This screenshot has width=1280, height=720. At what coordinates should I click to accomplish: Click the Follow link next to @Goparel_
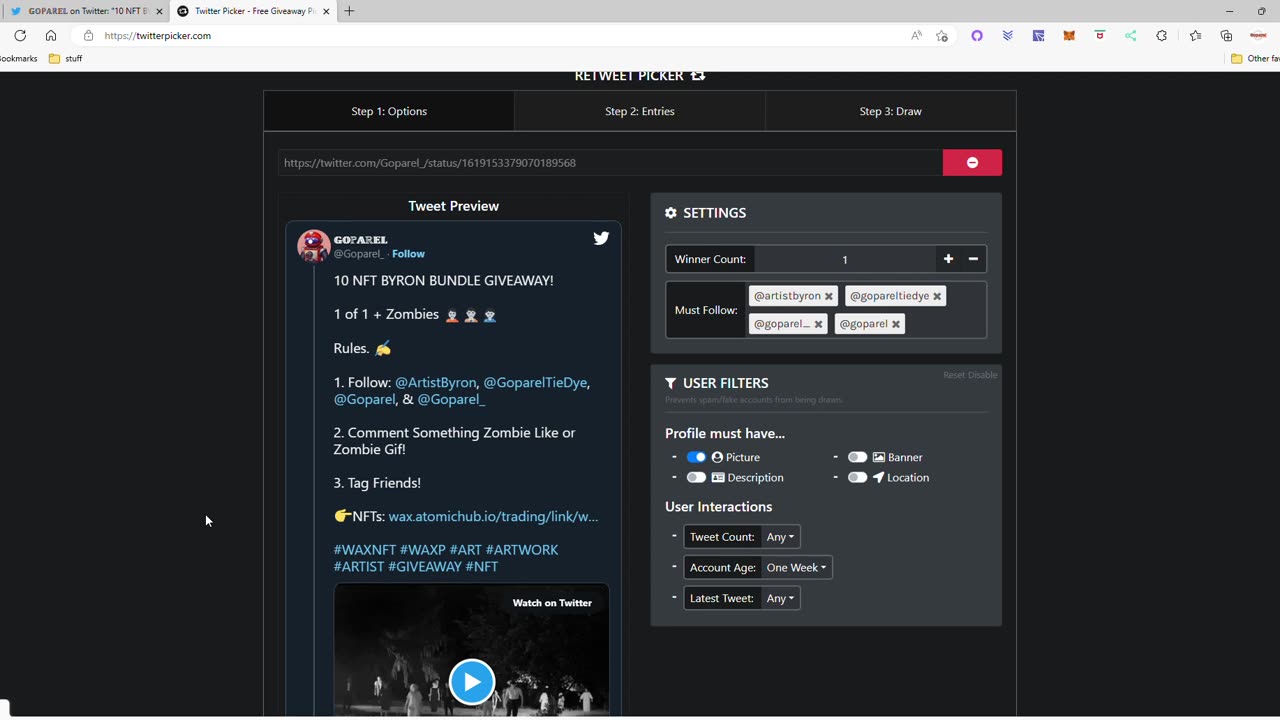[x=408, y=254]
